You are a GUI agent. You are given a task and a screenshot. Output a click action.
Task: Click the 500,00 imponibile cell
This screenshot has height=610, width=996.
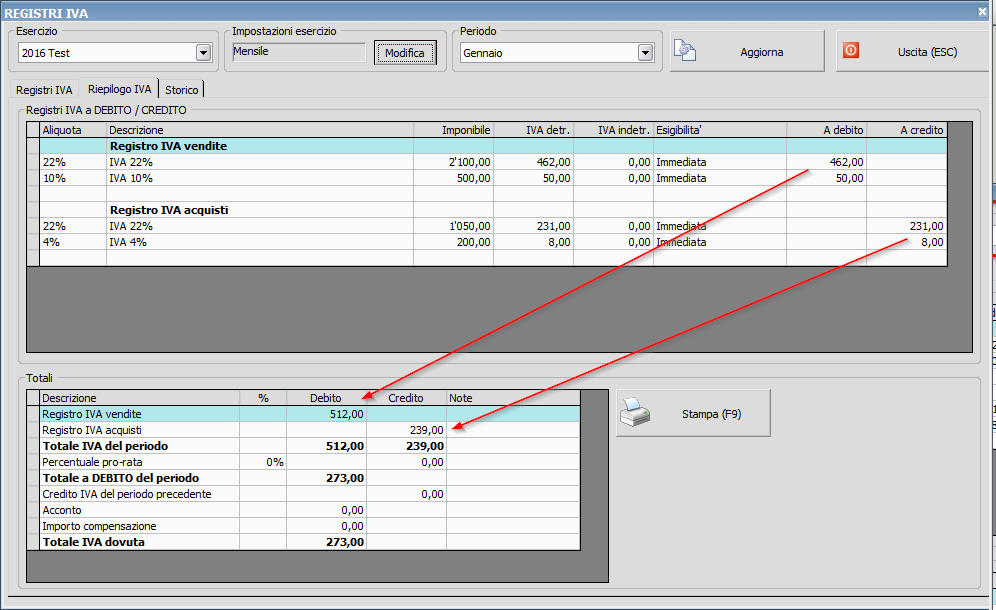(x=454, y=178)
